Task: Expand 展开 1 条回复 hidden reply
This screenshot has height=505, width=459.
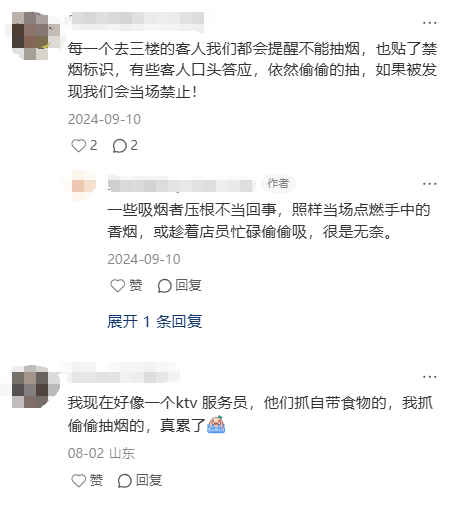Action: pos(154,321)
